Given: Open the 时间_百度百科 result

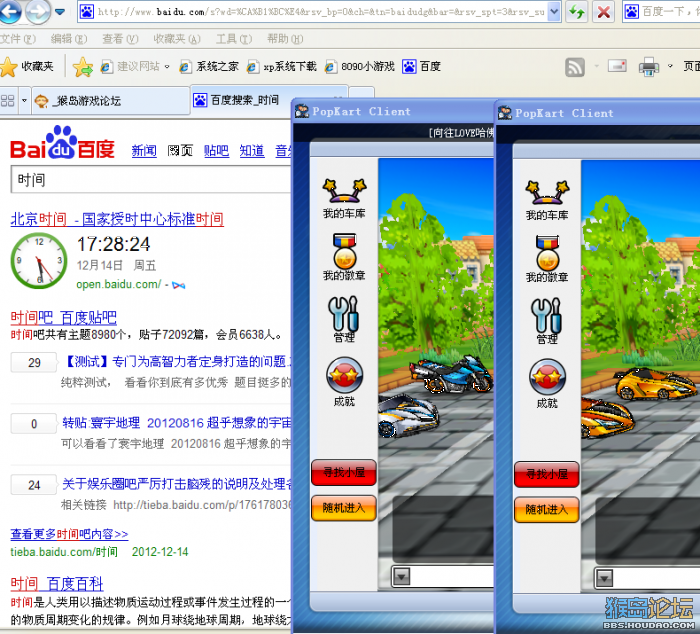Looking at the screenshot, I should pyautogui.click(x=57, y=584).
